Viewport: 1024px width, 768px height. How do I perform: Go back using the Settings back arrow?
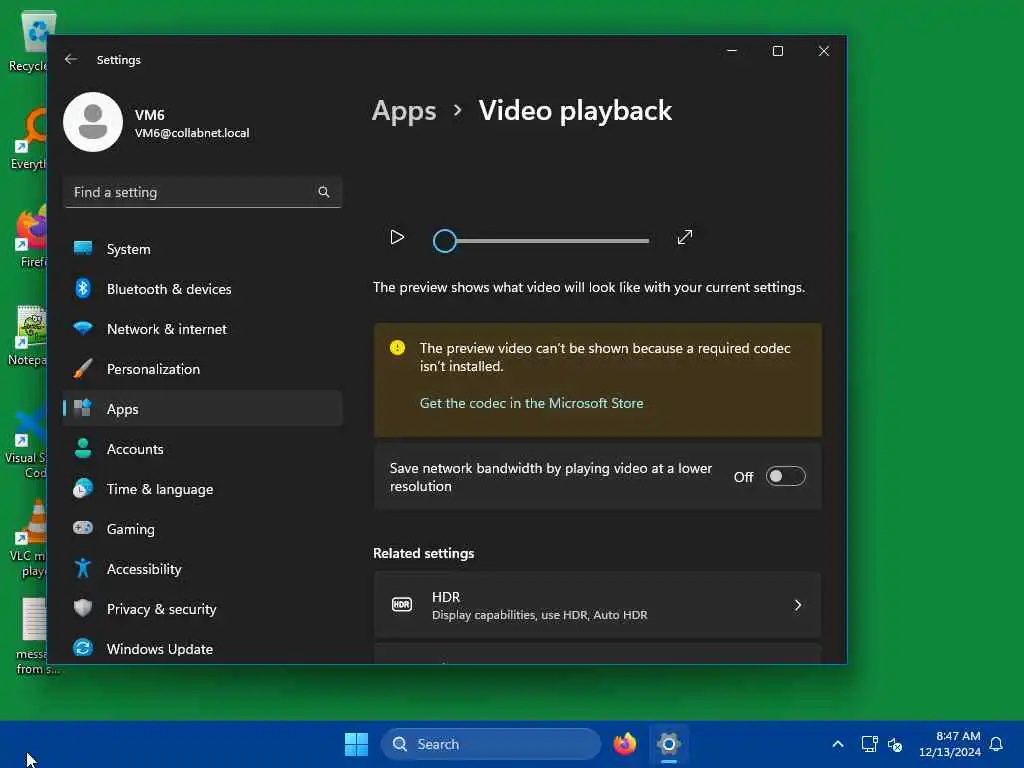pyautogui.click(x=71, y=59)
